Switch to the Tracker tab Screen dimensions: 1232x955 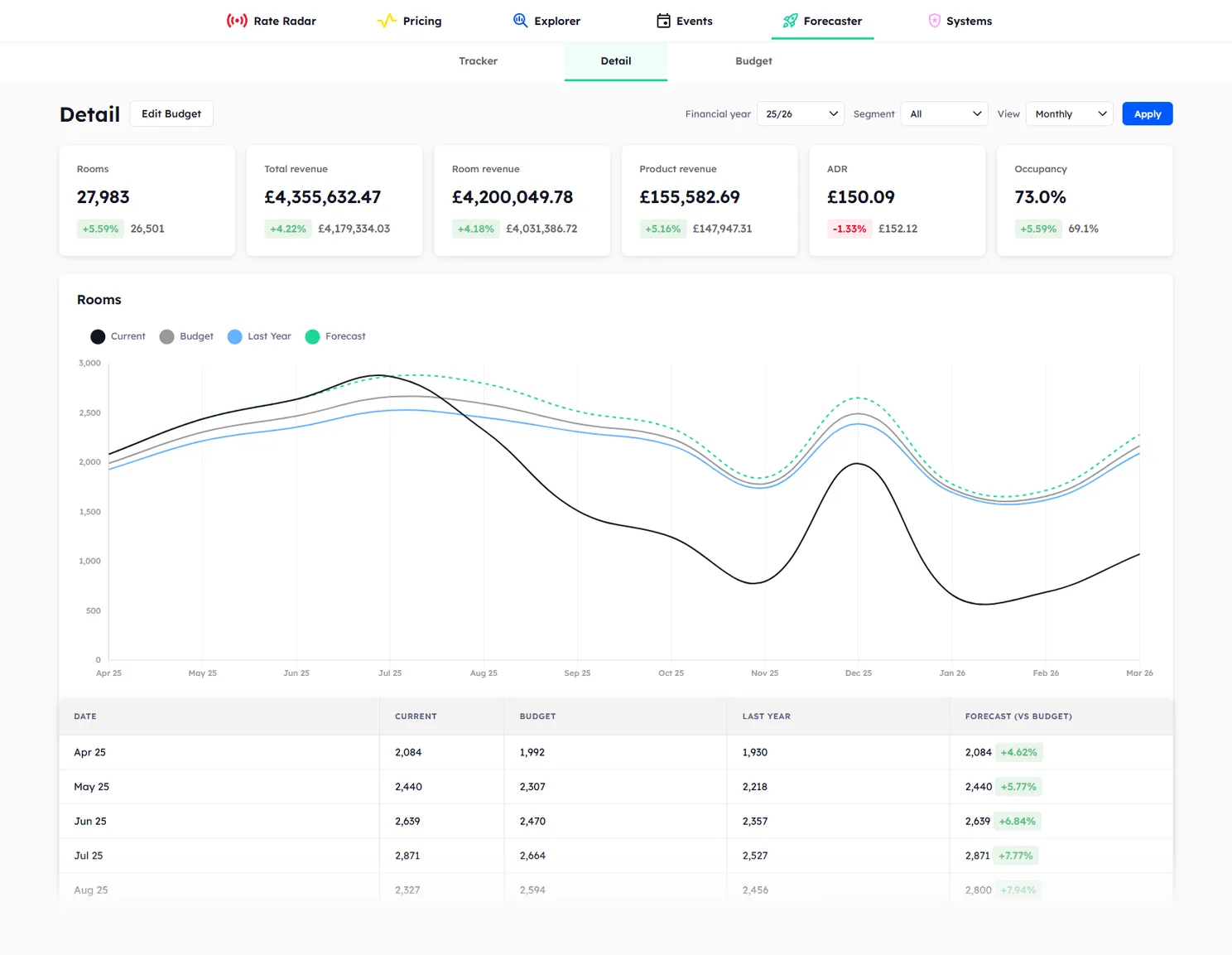[x=479, y=61]
